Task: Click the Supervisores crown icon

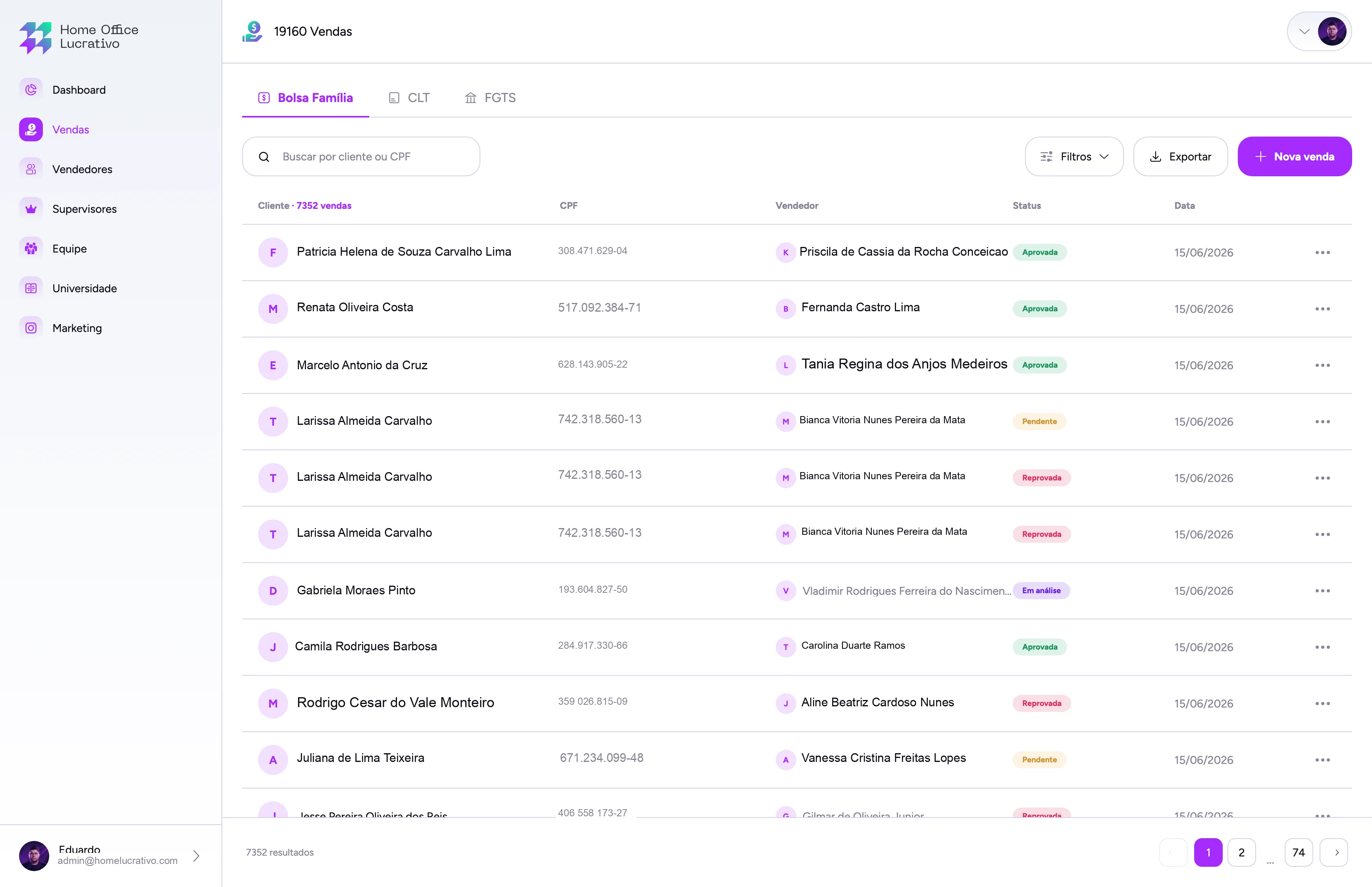Action: pyautogui.click(x=31, y=209)
